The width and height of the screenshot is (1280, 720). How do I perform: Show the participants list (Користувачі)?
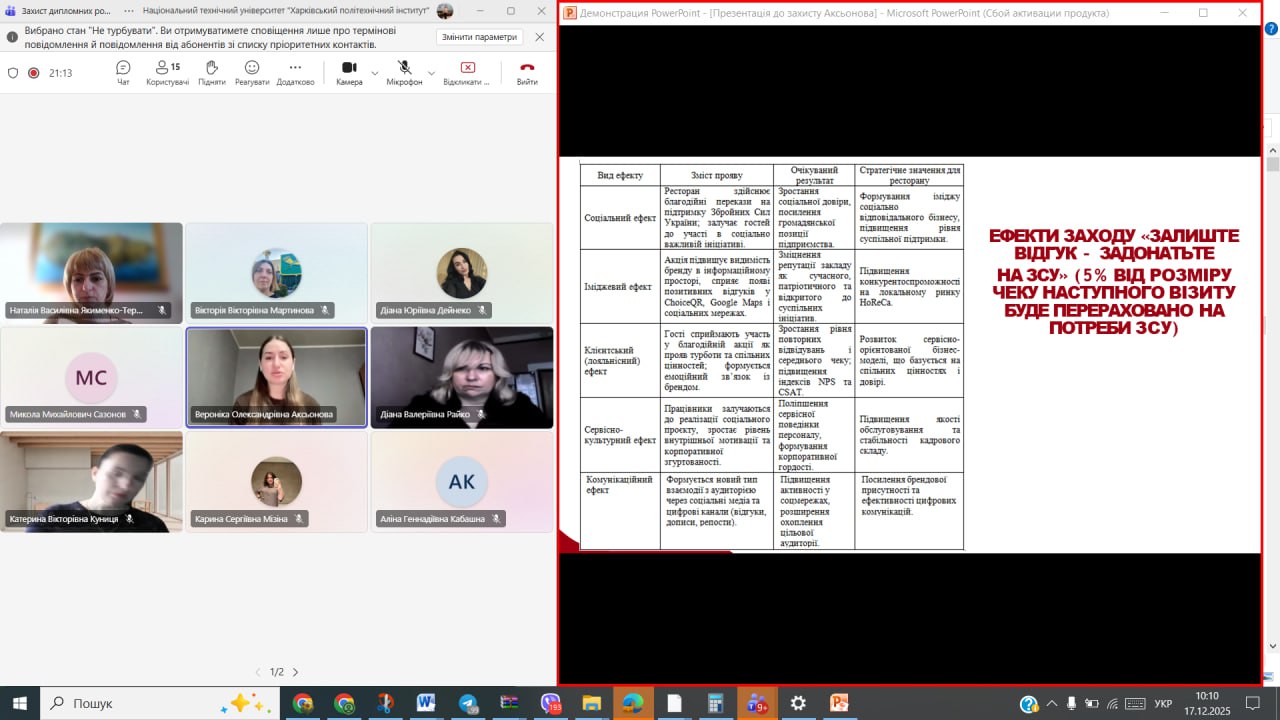point(167,72)
